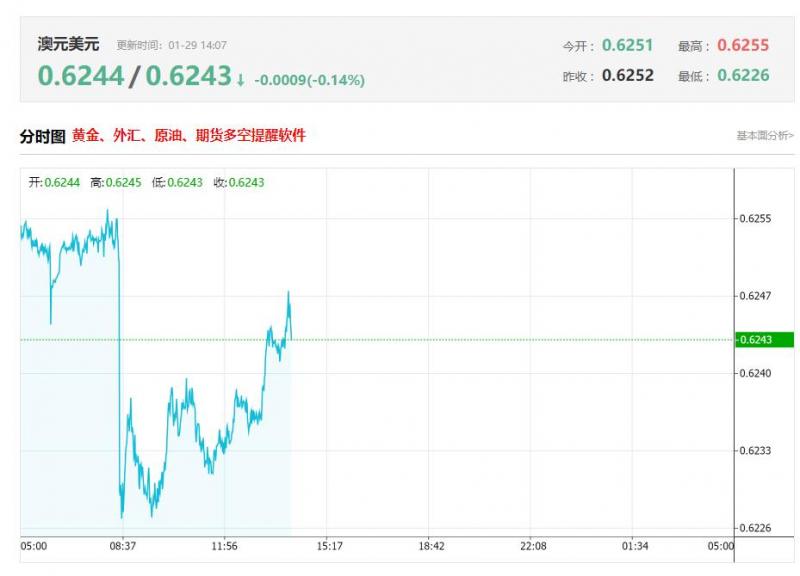This screenshot has width=800, height=576.
Task: Select the 昨收 value 0.6252
Action: tap(628, 75)
